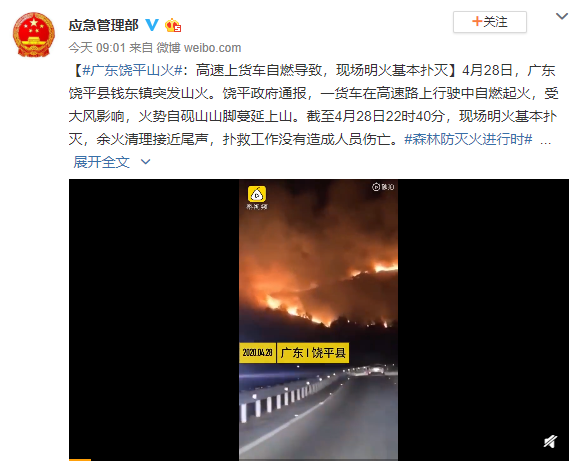Open the #广东饶平山火# hashtag link

[x=132, y=70]
